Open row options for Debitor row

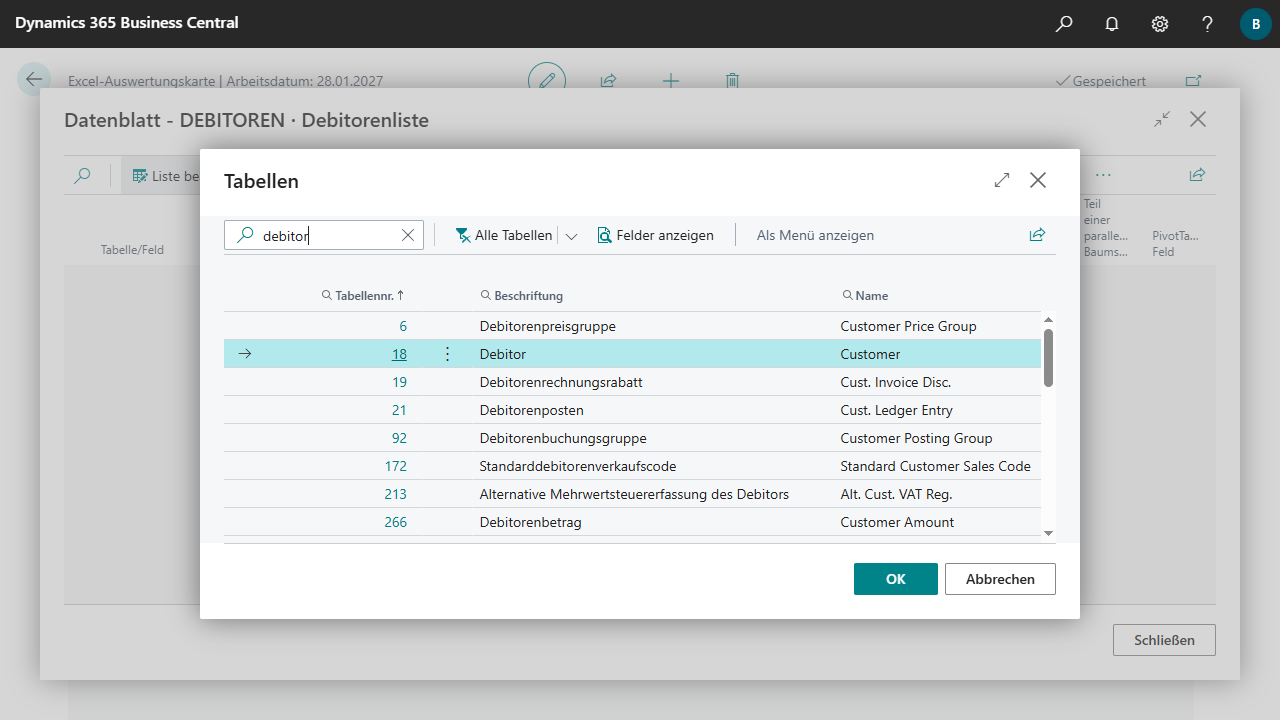coord(447,354)
